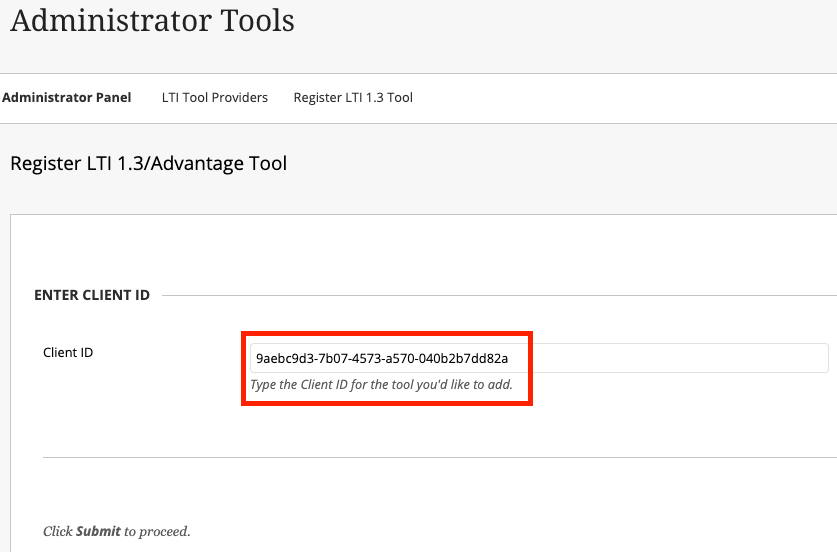Open the LTI Tool Providers breadcrumb link
The image size is (837, 552).
point(214,98)
